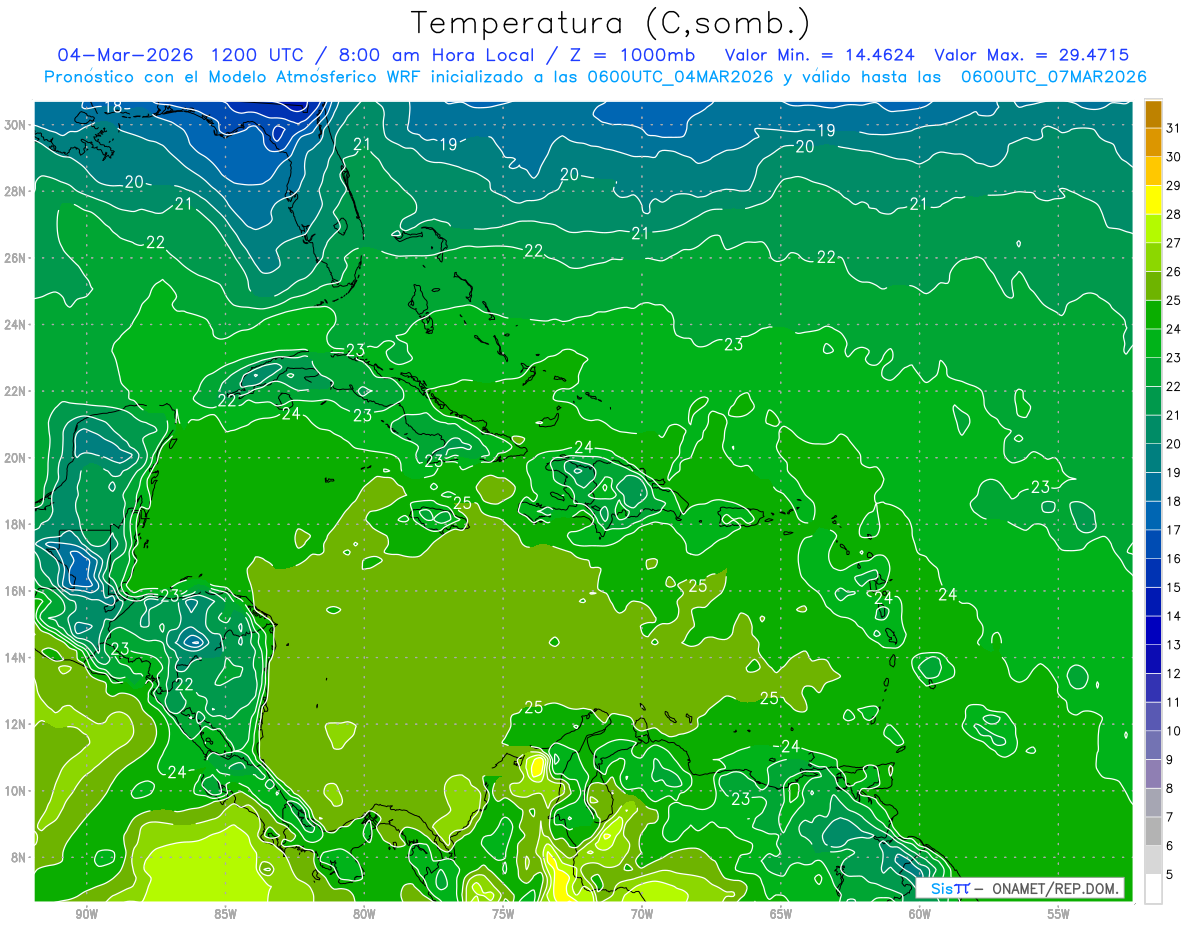Click the "80W" longitude axis label
The image size is (1200, 927).
pos(364,914)
